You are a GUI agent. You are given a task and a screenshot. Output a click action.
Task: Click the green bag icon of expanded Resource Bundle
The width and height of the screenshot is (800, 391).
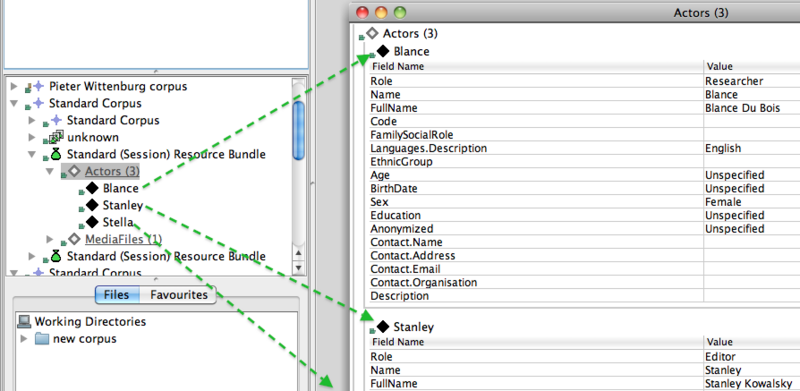tap(56, 154)
